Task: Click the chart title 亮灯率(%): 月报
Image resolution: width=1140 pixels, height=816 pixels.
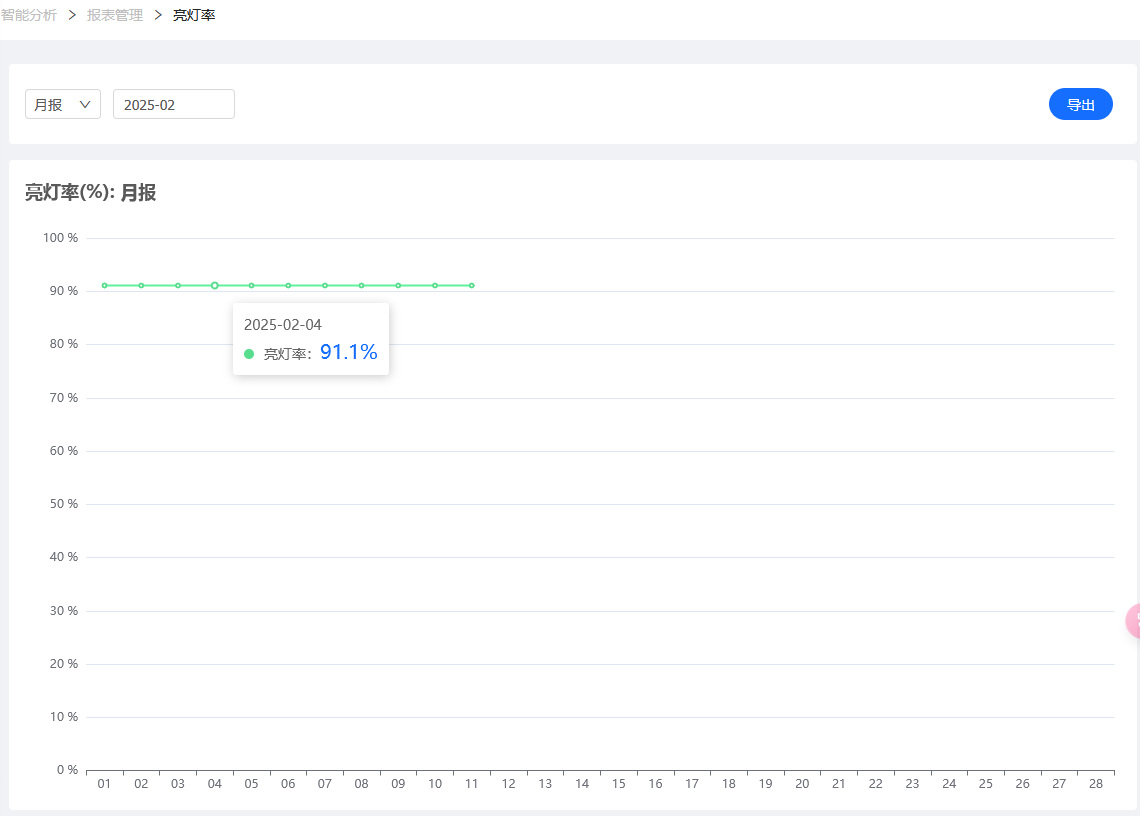Action: point(91,193)
